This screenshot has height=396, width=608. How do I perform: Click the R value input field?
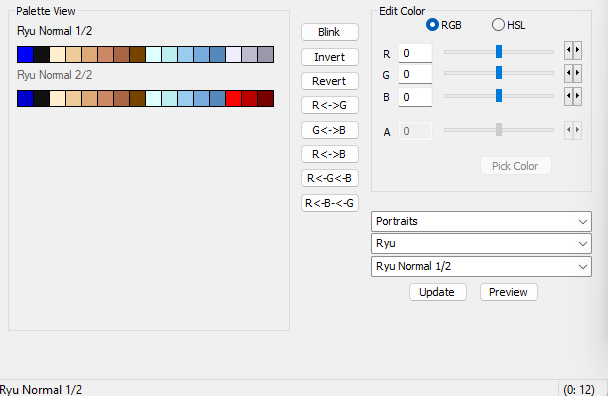click(x=415, y=53)
